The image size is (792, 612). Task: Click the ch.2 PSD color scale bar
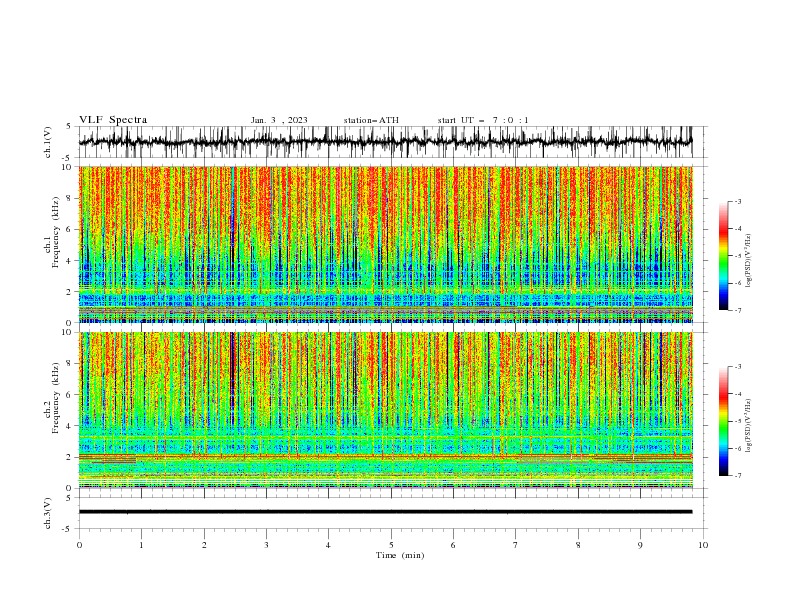(723, 421)
